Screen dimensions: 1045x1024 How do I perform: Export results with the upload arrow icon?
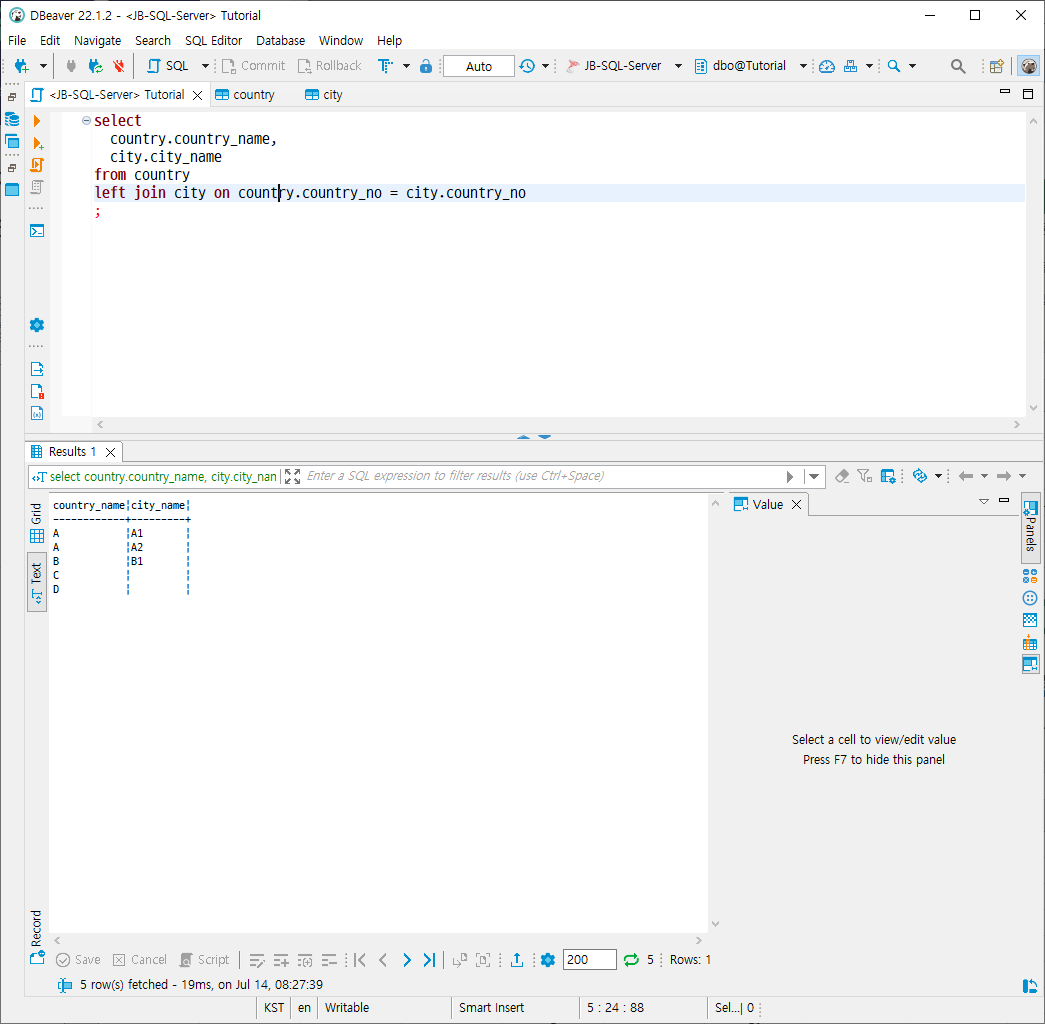pyautogui.click(x=517, y=960)
